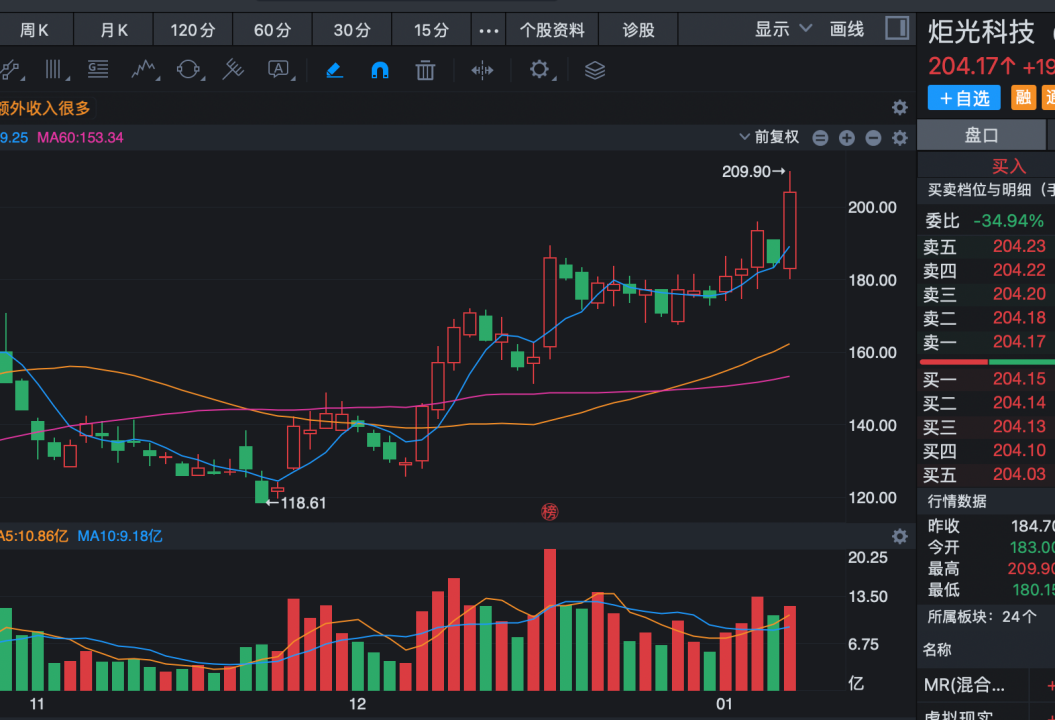Select the 盘口 order book tab
This screenshot has height=720, width=1055.
coord(981,135)
